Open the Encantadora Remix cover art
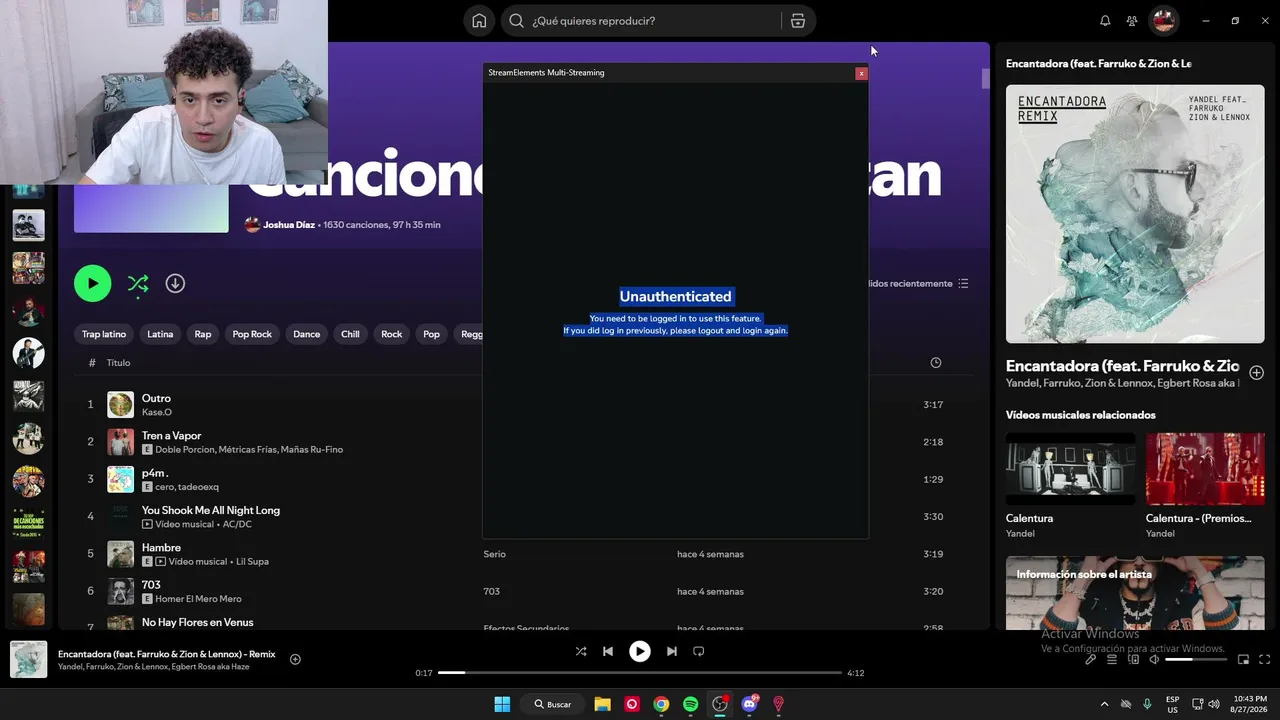Screen dimensions: 1280x720 tap(1135, 214)
